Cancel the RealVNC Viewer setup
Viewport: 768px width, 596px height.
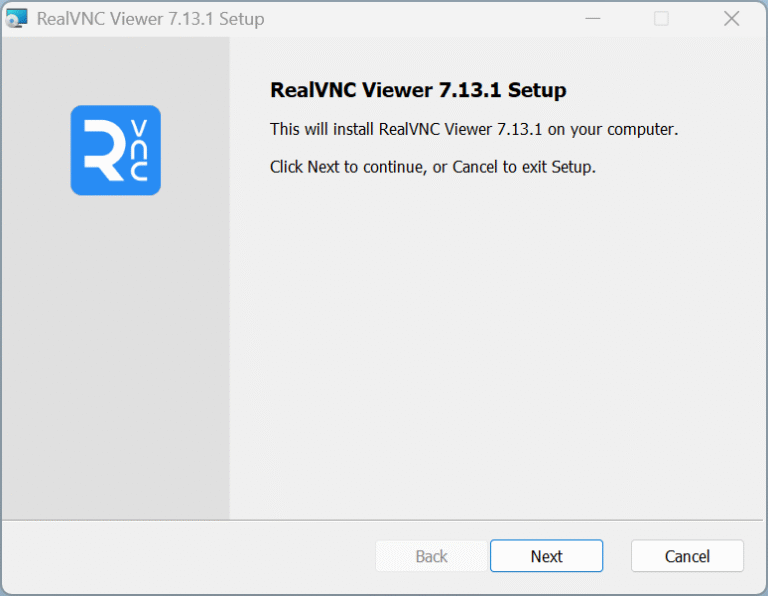pos(687,556)
